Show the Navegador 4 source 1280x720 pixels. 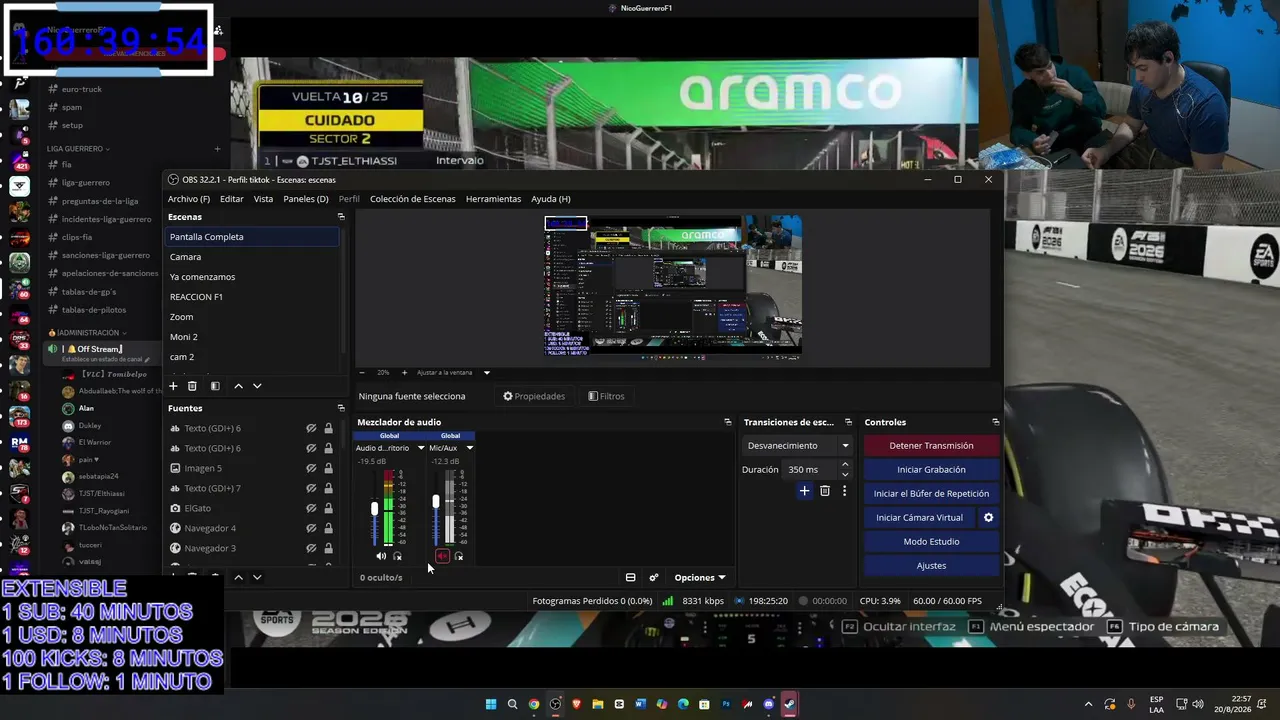[x=311, y=528]
